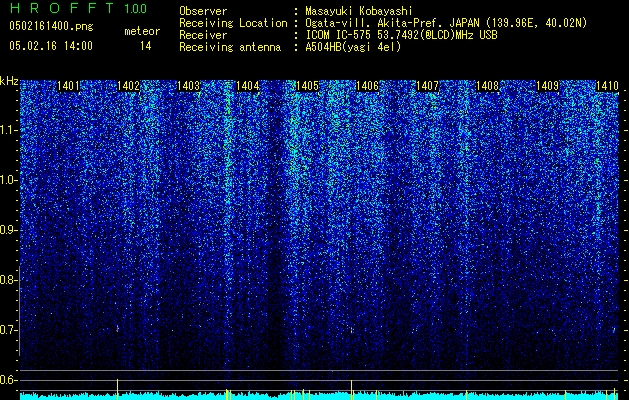This screenshot has width=629, height=400.
Task: Click the 'meteor' count label
Action: tap(142, 31)
